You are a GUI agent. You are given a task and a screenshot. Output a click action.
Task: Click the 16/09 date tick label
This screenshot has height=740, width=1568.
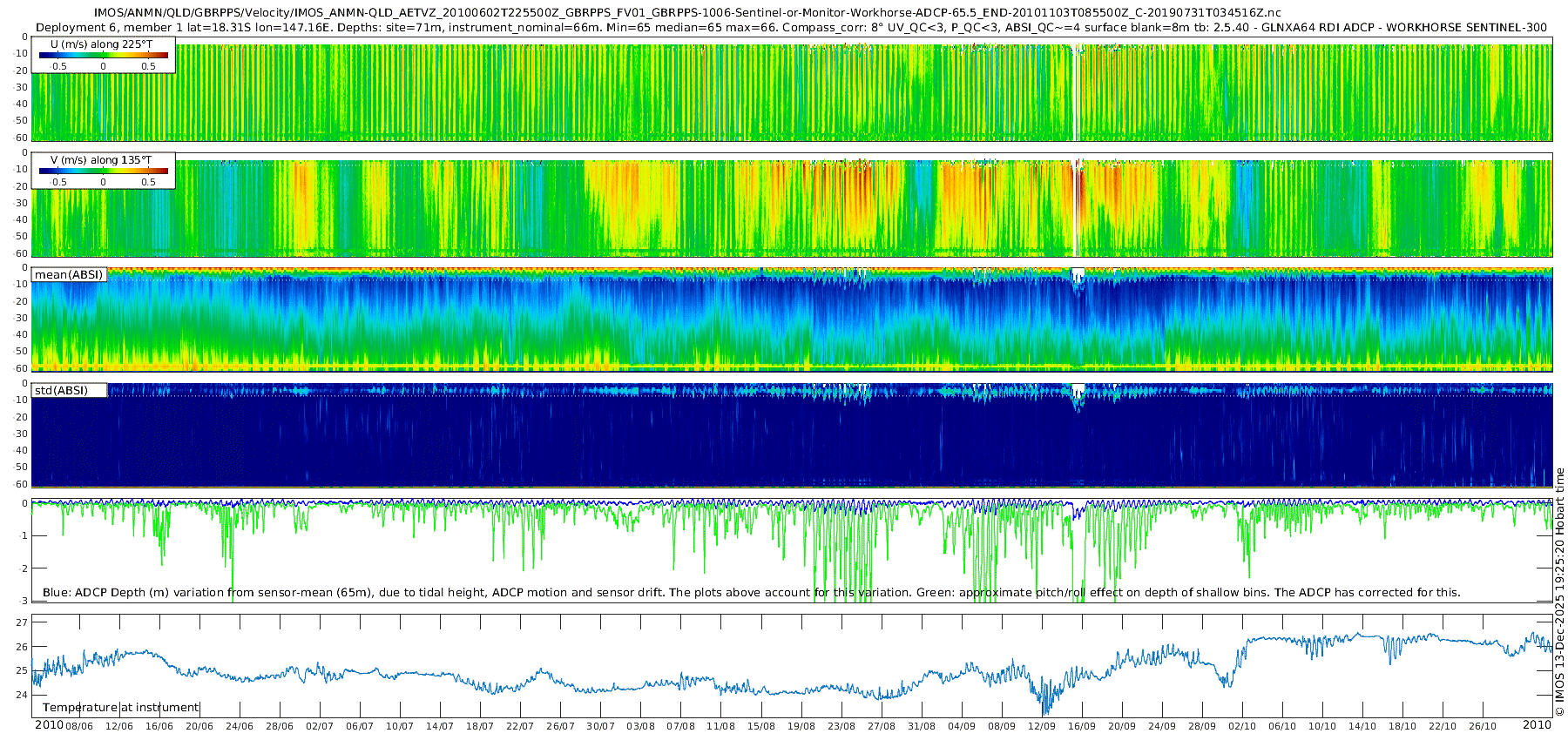[1082, 726]
